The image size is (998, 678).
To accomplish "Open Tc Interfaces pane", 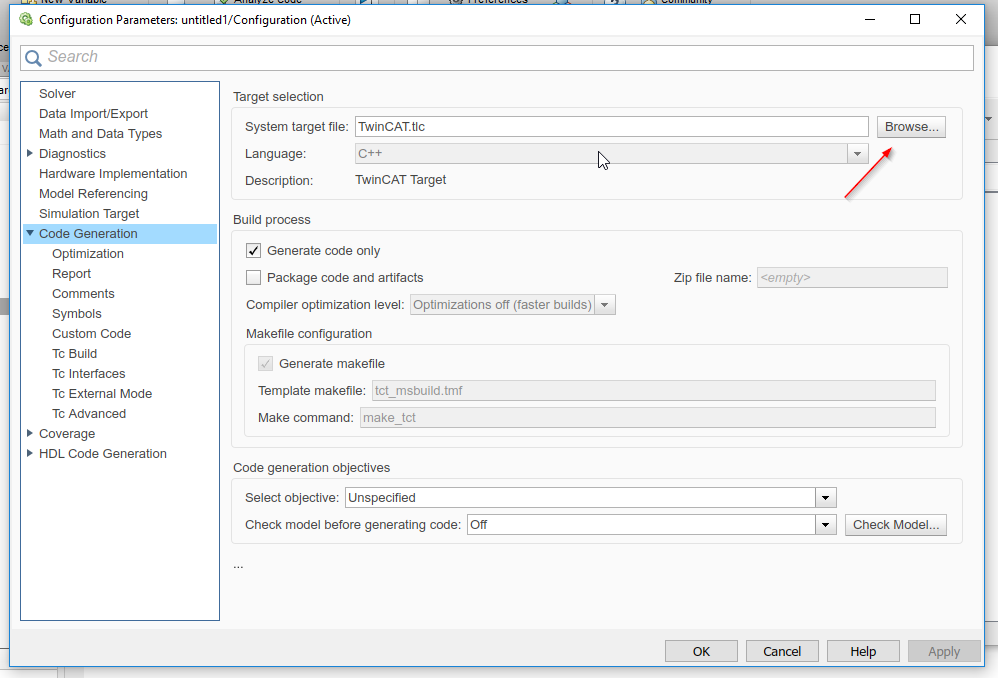I will pyautogui.click(x=88, y=374).
